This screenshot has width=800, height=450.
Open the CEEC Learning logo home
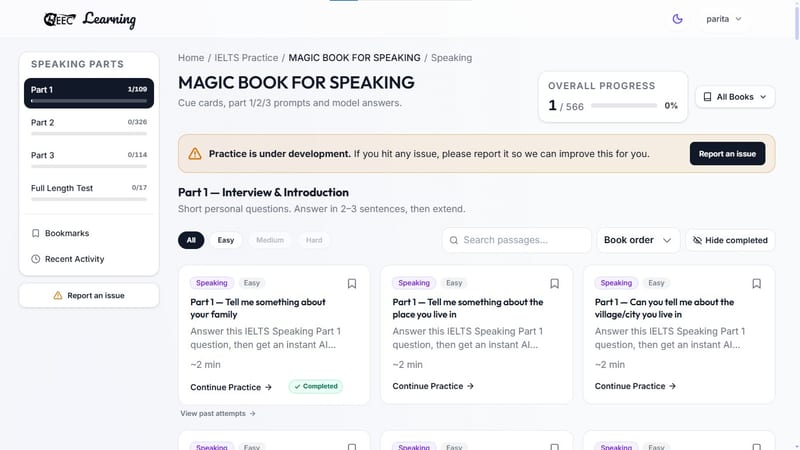pyautogui.click(x=90, y=19)
